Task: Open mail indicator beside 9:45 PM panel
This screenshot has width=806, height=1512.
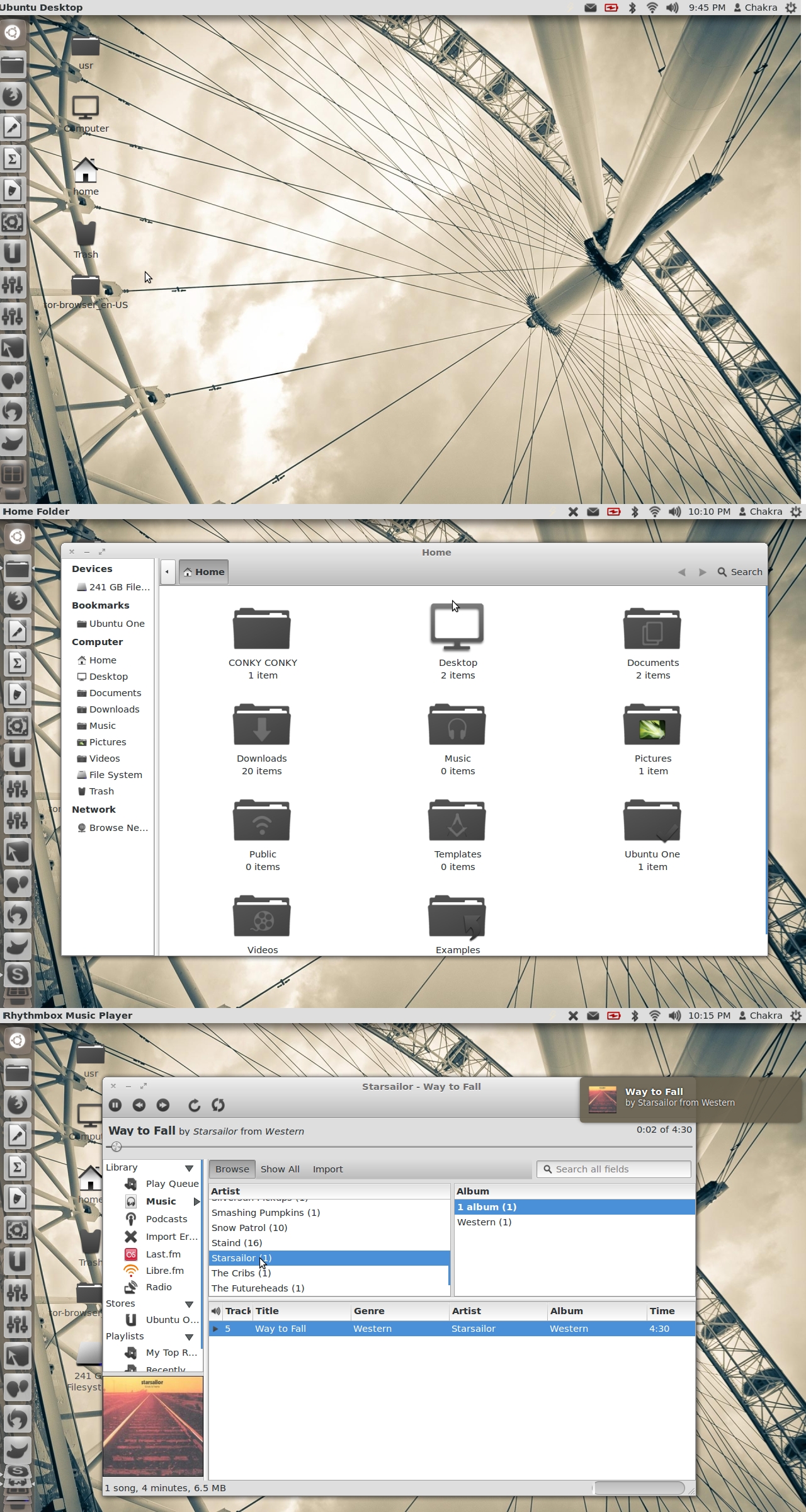Action: 591,8
